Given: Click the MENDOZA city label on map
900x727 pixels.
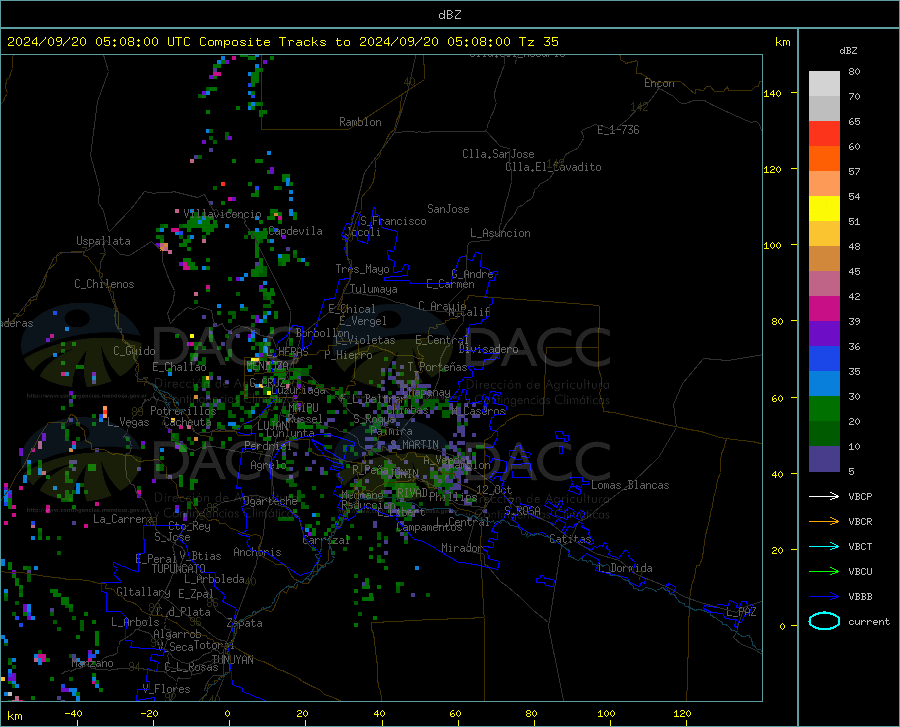Looking at the screenshot, I should pyautogui.click(x=267, y=365).
